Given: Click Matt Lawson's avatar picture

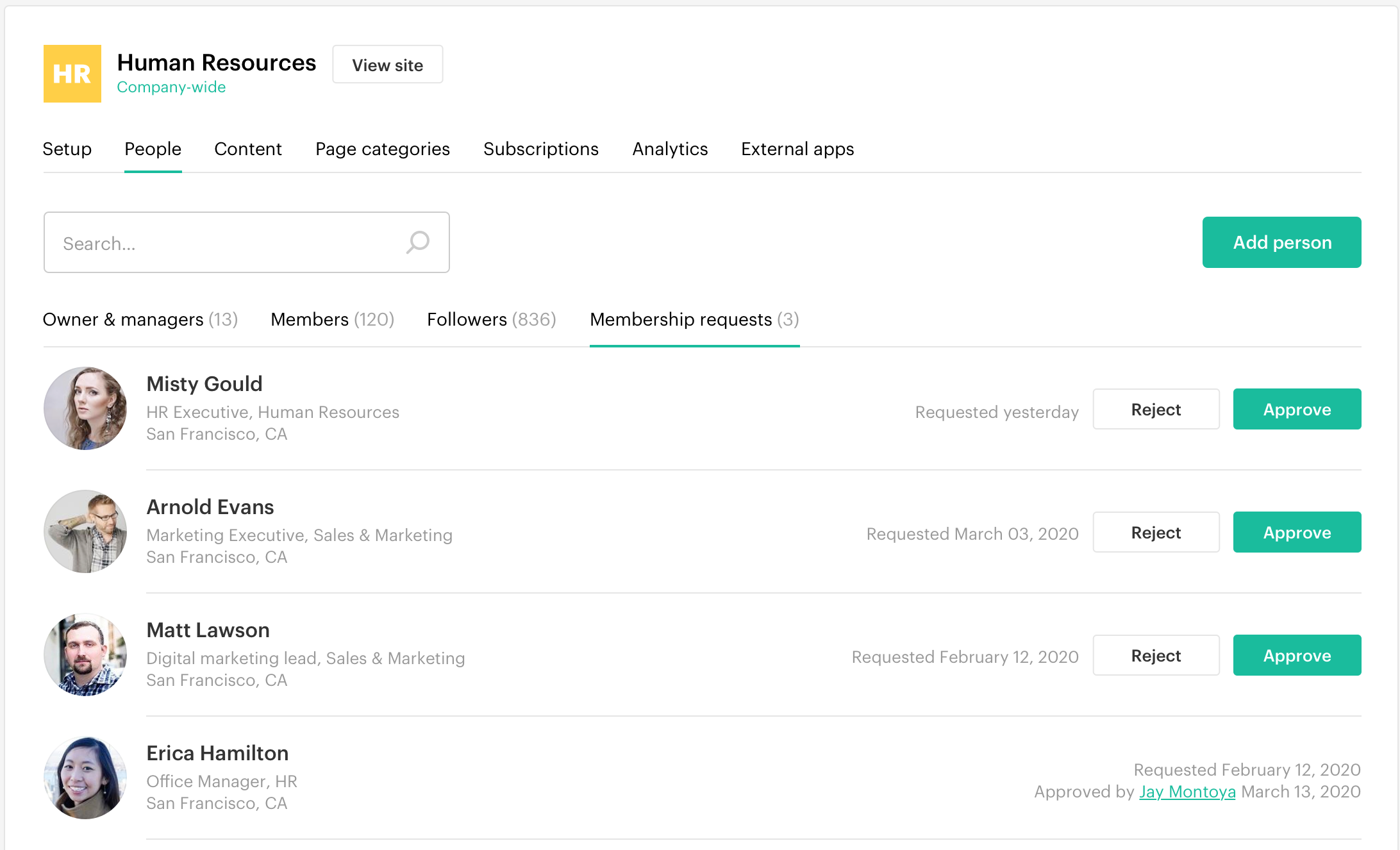Looking at the screenshot, I should pos(85,654).
